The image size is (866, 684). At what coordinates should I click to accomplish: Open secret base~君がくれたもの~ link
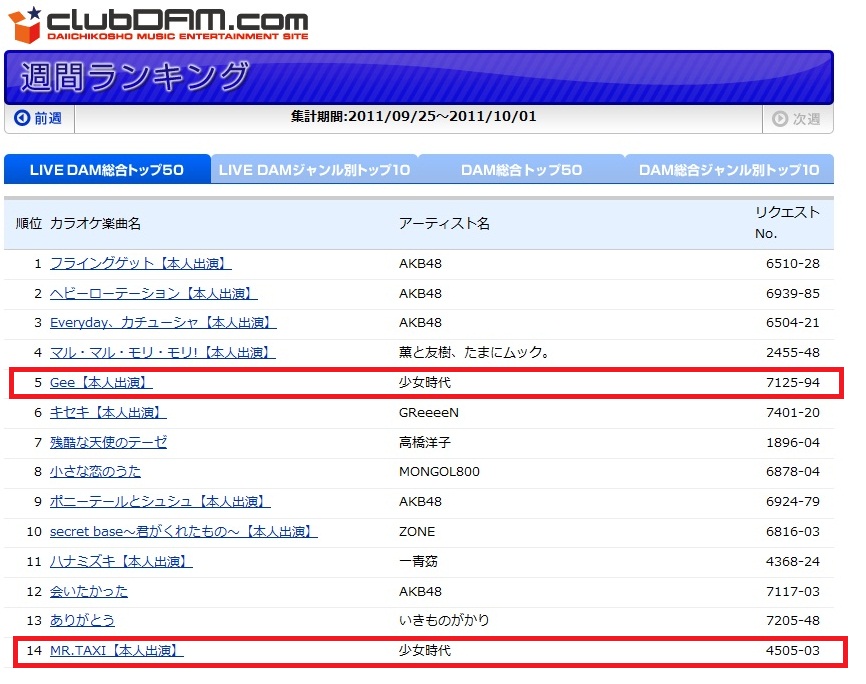pyautogui.click(x=183, y=532)
